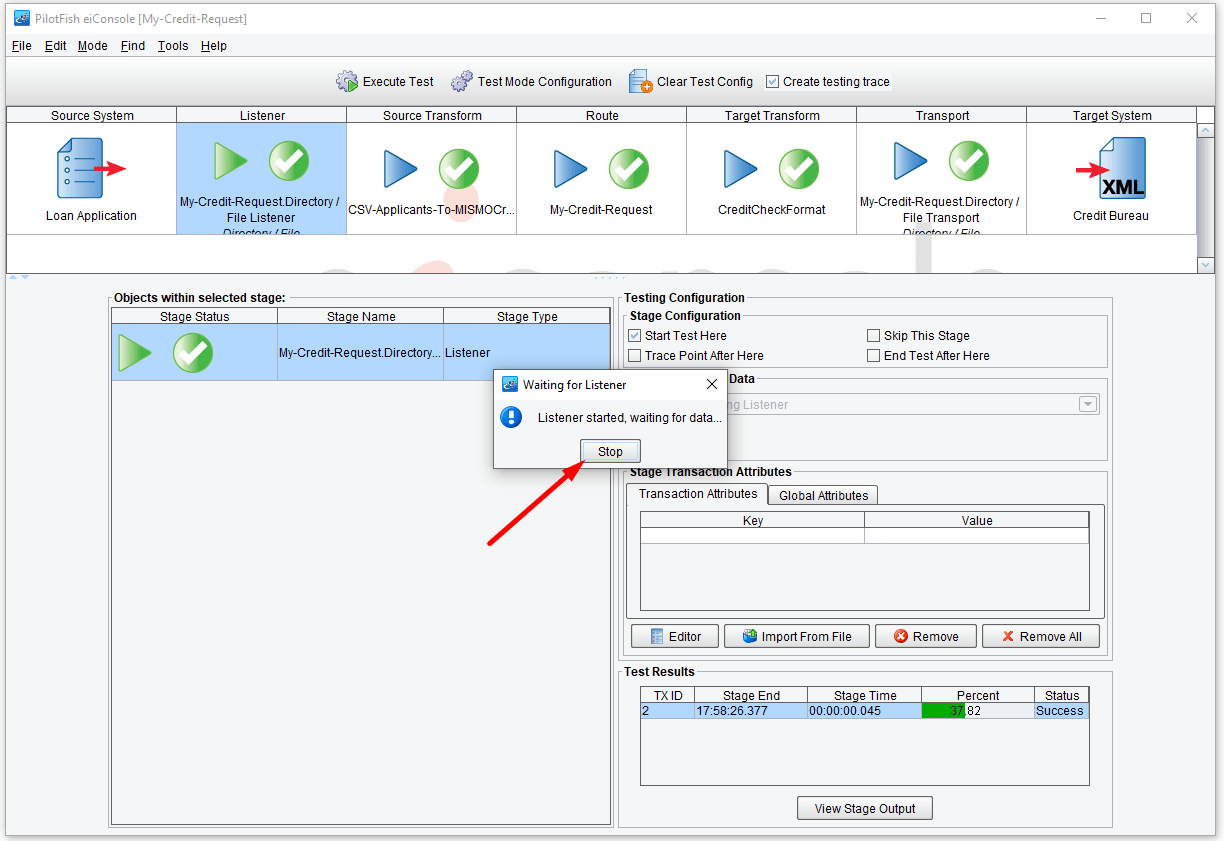Screen dimensions: 1224x841
Task: Click the attributes Editor button
Action: click(674, 637)
